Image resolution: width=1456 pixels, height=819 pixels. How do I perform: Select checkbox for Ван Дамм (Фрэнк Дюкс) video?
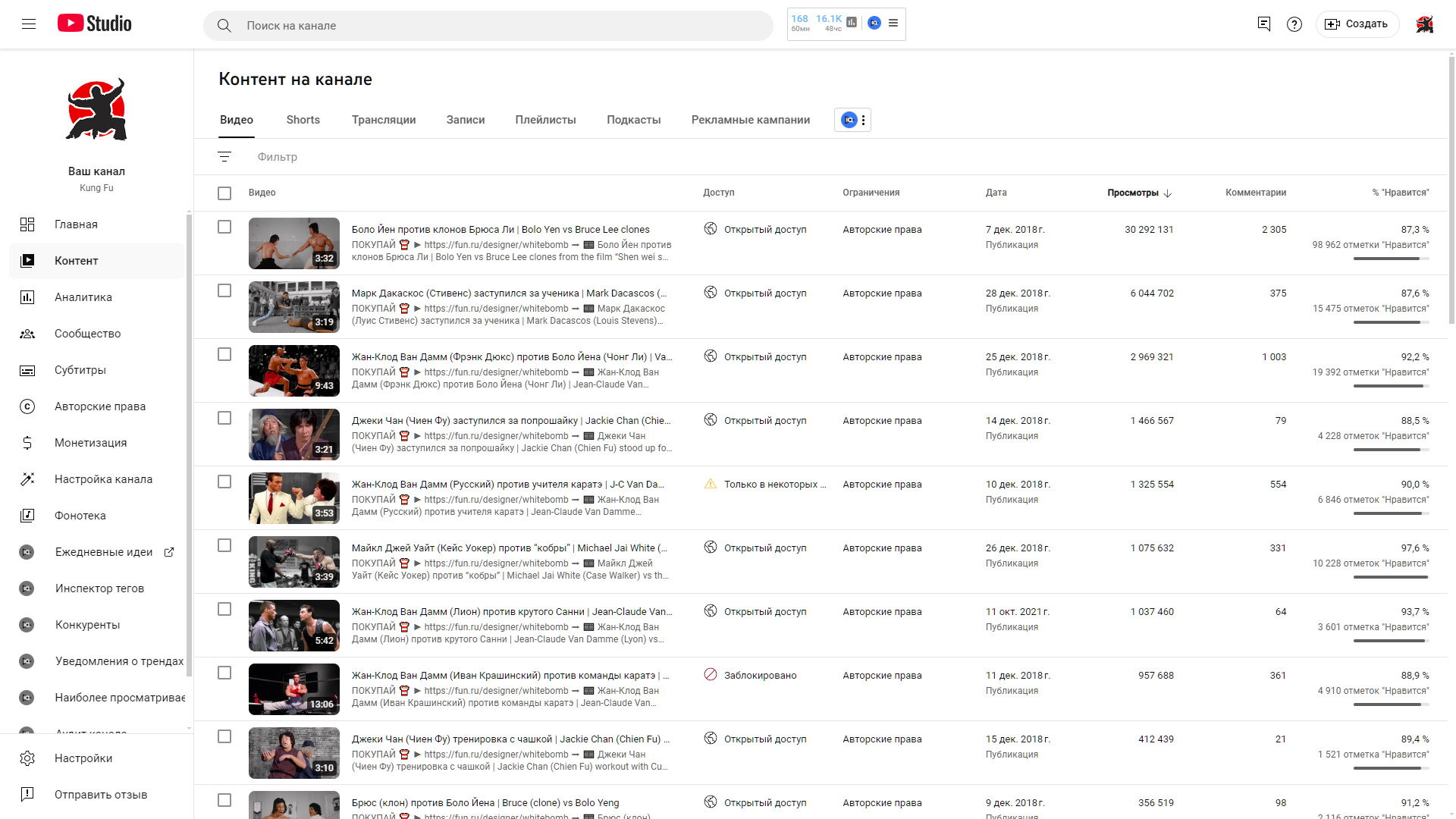224,354
